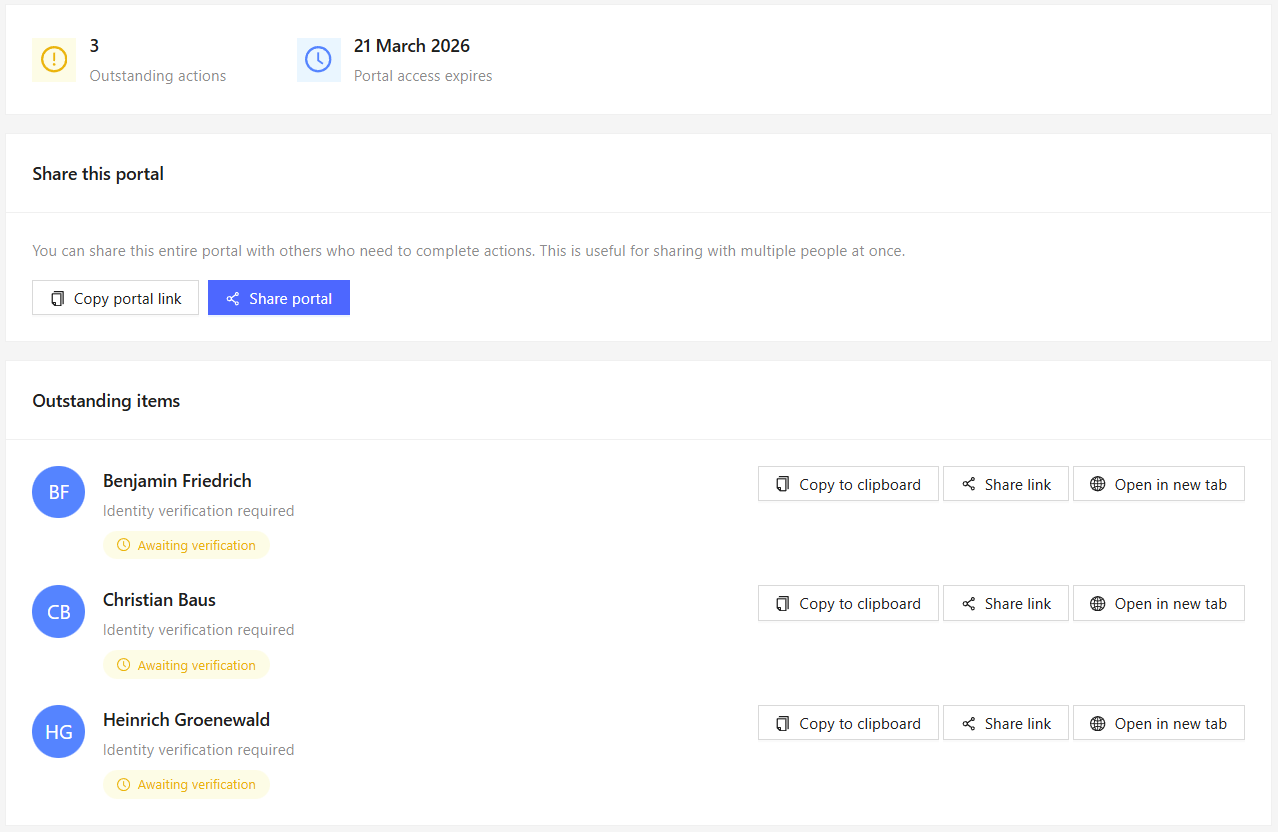Click the yellow outstanding actions warning icon
This screenshot has height=832, width=1278.
(54, 60)
